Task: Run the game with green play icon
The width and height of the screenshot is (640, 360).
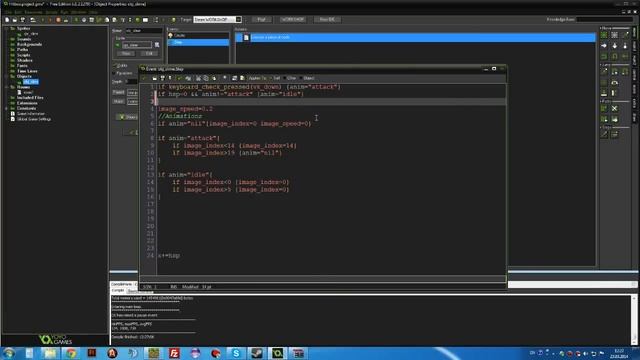Action: tap(43, 20)
